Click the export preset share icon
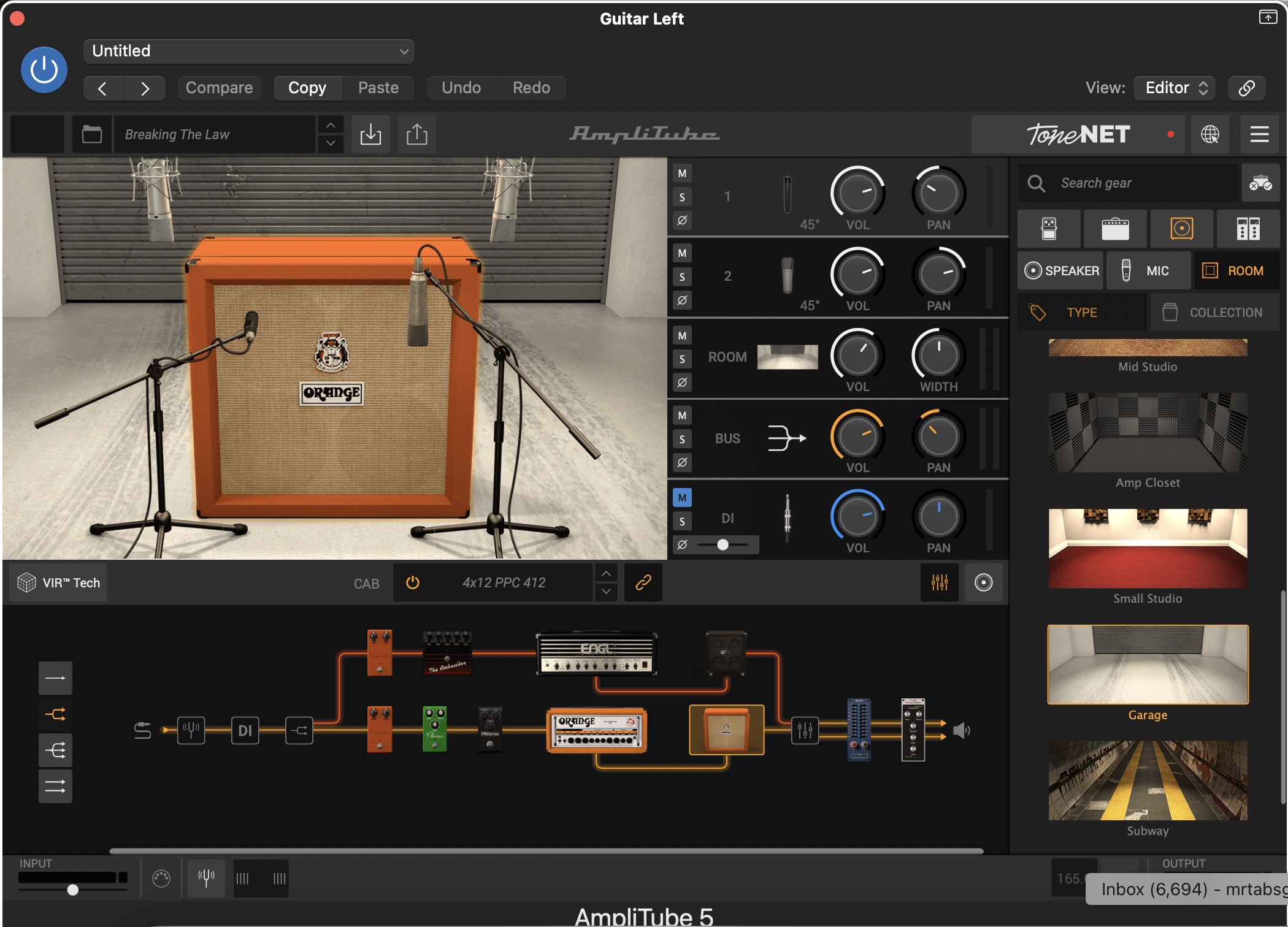The width and height of the screenshot is (1288, 927). [417, 134]
